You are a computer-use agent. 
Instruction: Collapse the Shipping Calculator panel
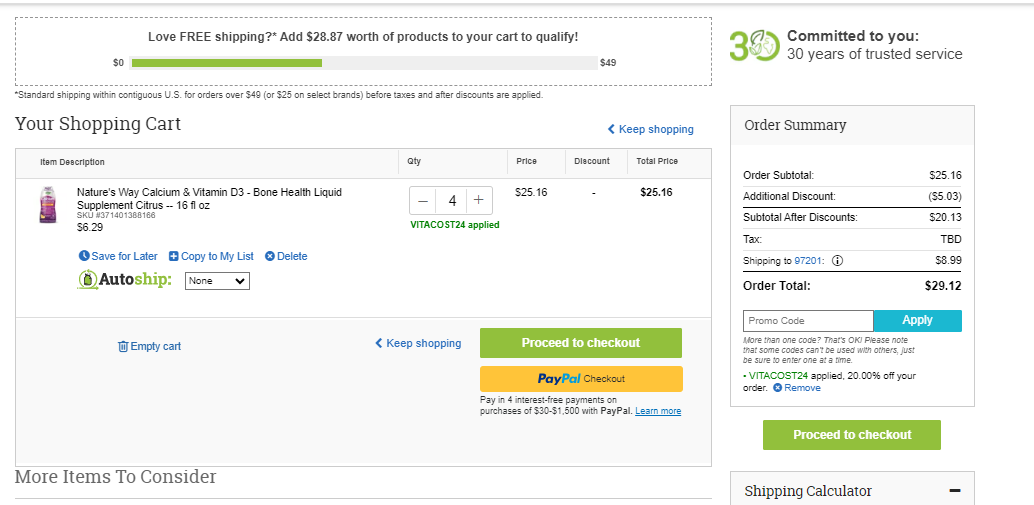pyautogui.click(x=954, y=490)
